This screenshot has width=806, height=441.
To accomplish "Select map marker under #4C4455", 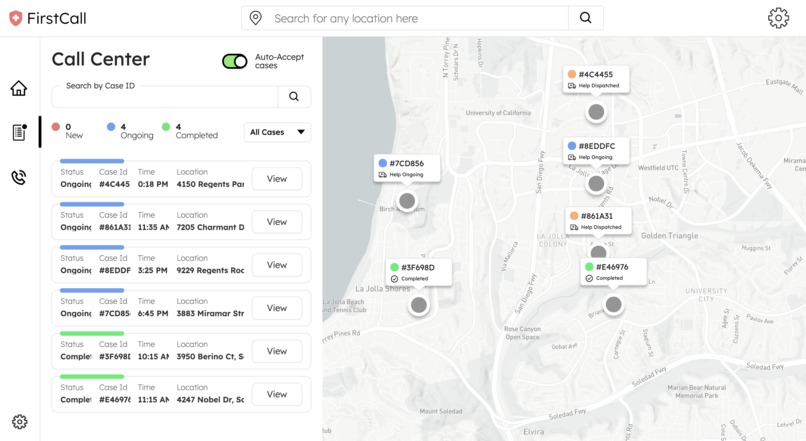I will 596,112.
